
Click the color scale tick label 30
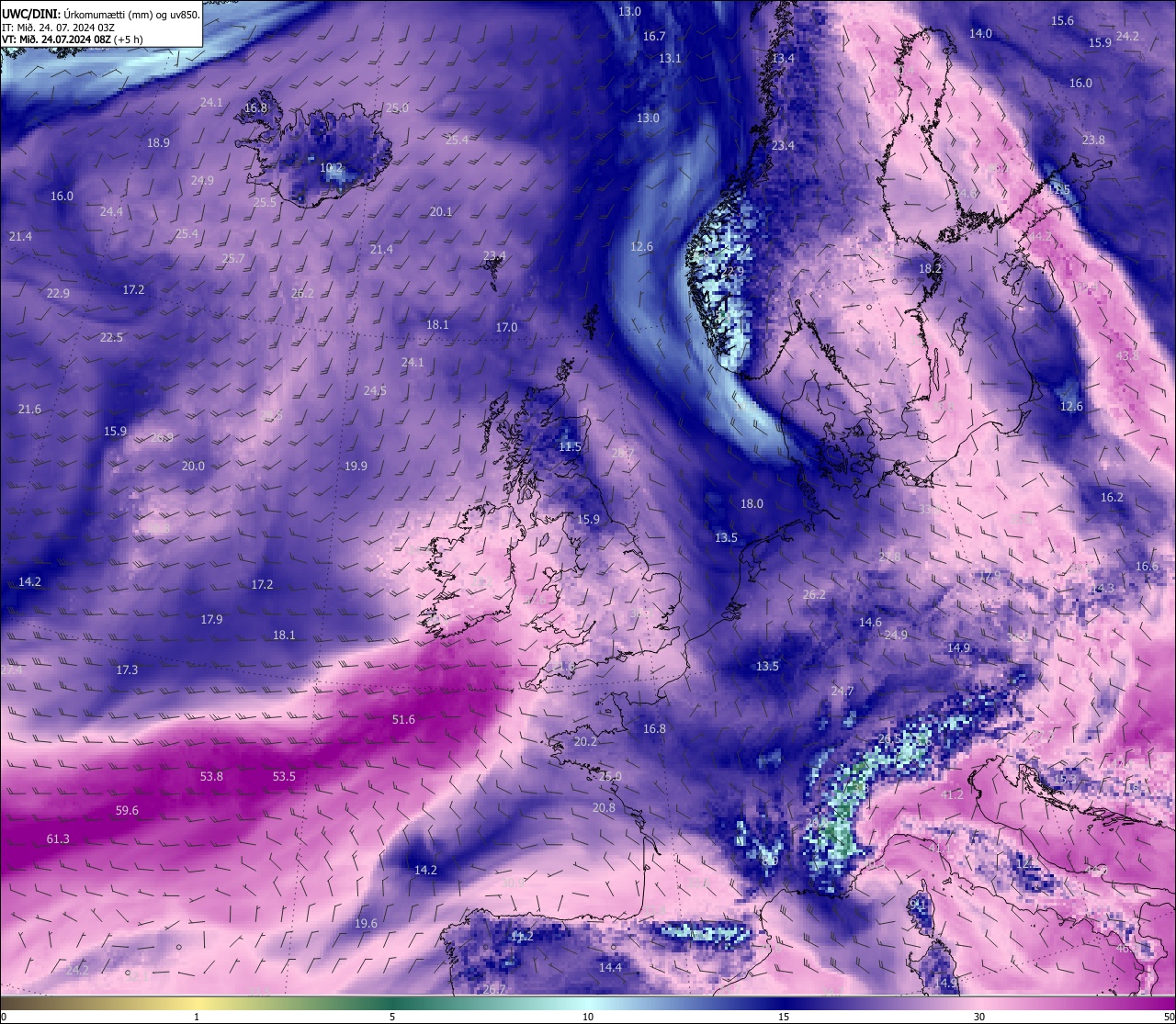[979, 1017]
